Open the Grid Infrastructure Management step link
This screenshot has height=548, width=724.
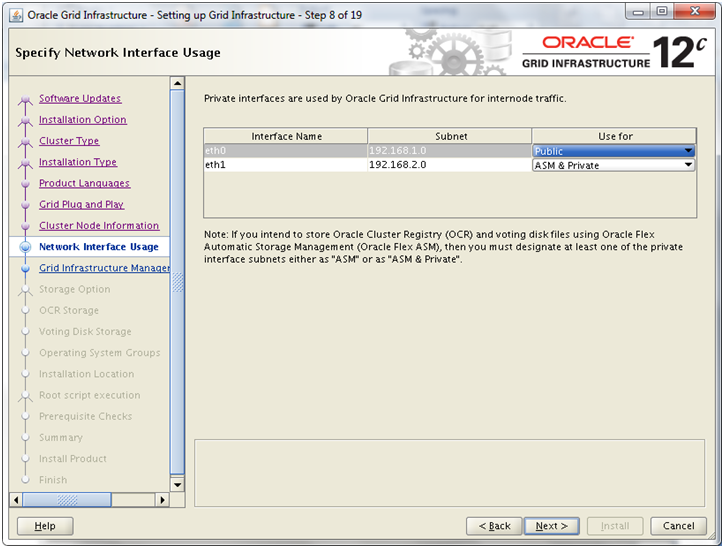(104, 268)
